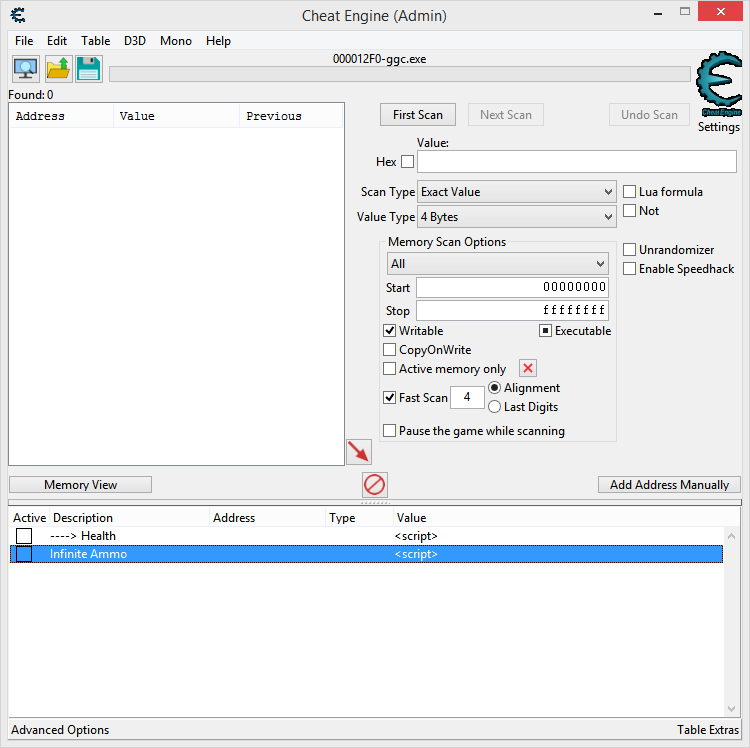Activate the Infinite Ammo script checkbox
This screenshot has width=750, height=748.
pyautogui.click(x=24, y=554)
